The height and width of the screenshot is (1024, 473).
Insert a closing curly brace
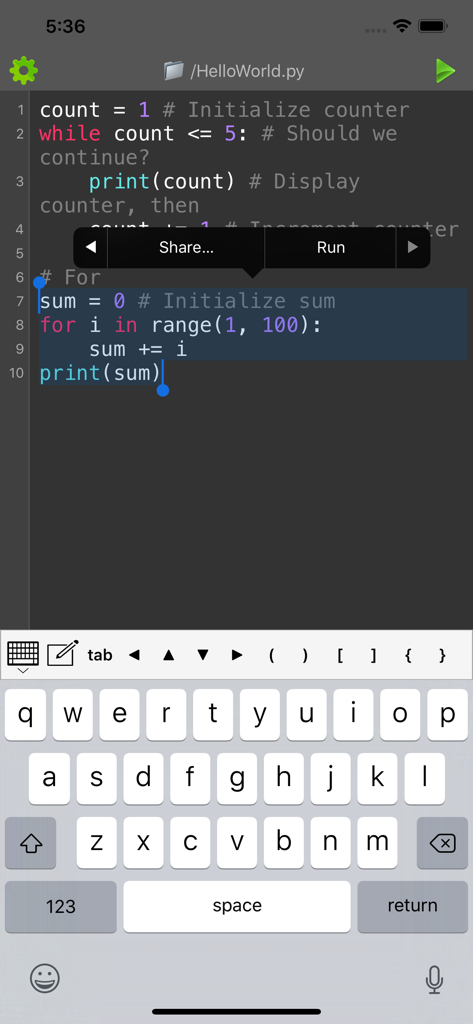442,655
